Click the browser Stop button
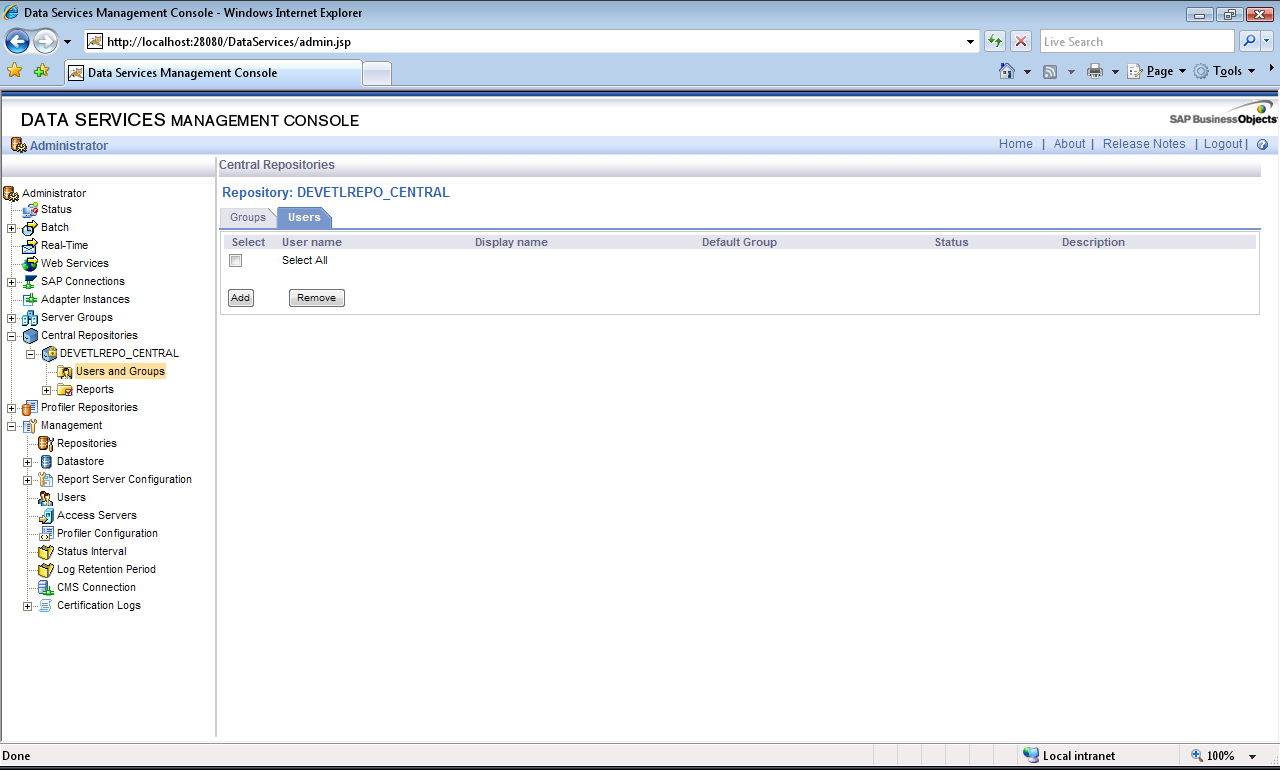Image resolution: width=1280 pixels, height=770 pixels. (x=1021, y=41)
